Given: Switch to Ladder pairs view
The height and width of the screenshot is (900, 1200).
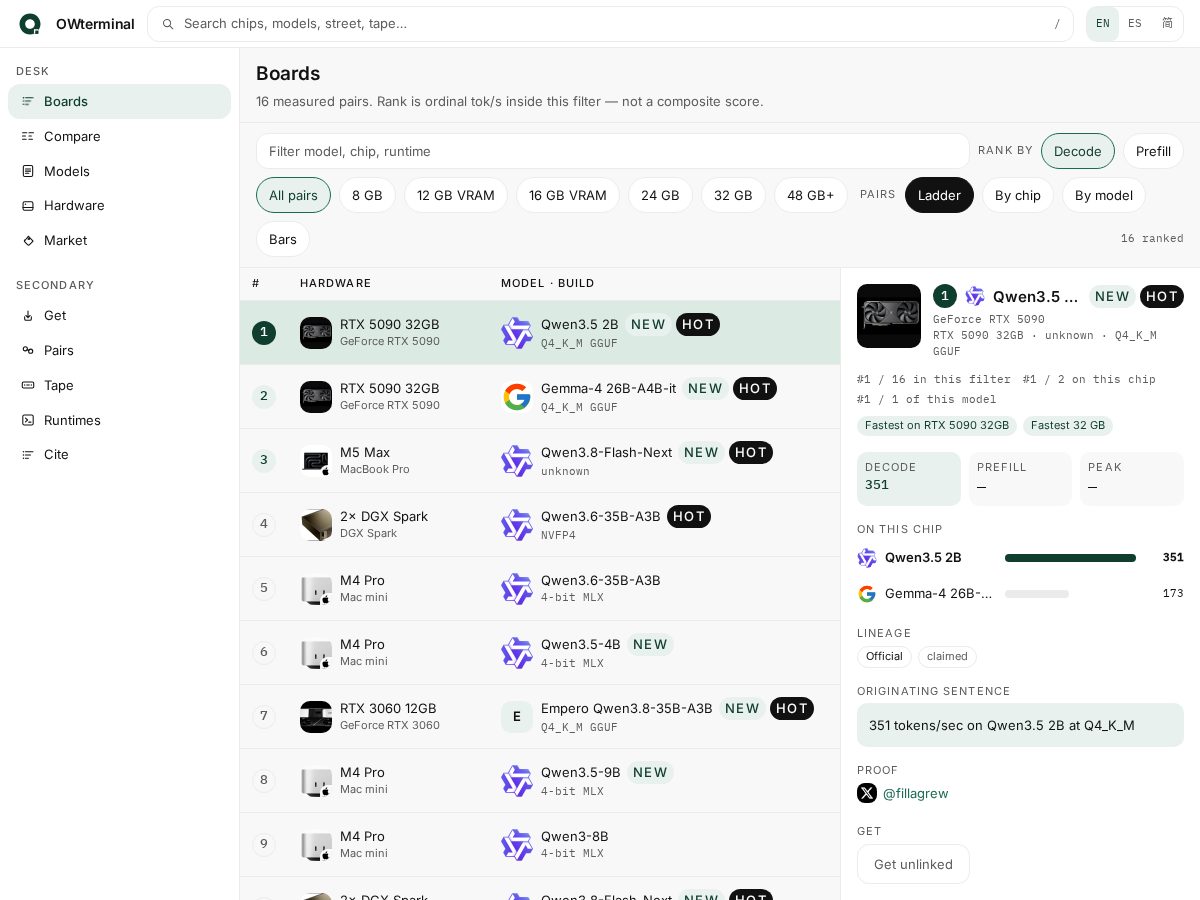Looking at the screenshot, I should click(939, 195).
